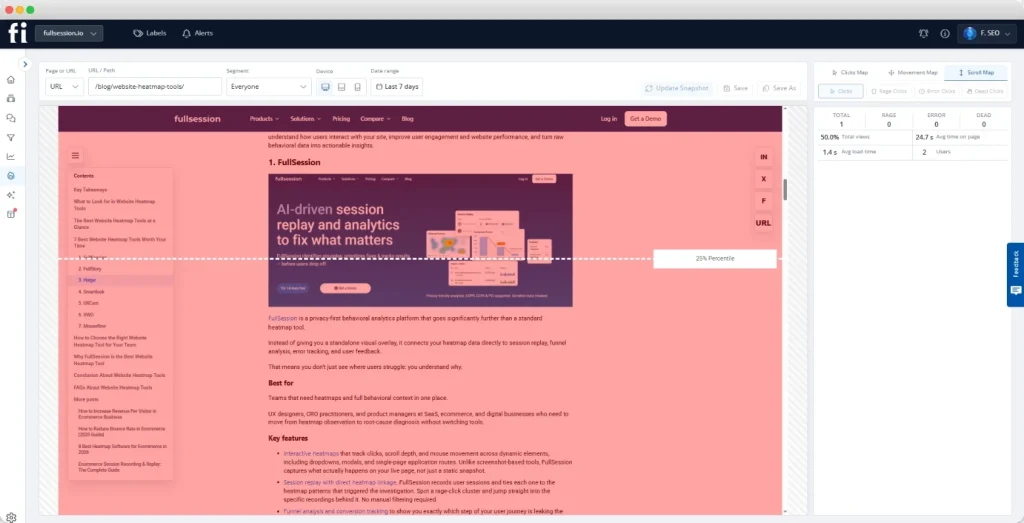Click the Save button
Viewport: 1024px width, 523px height.
(735, 88)
